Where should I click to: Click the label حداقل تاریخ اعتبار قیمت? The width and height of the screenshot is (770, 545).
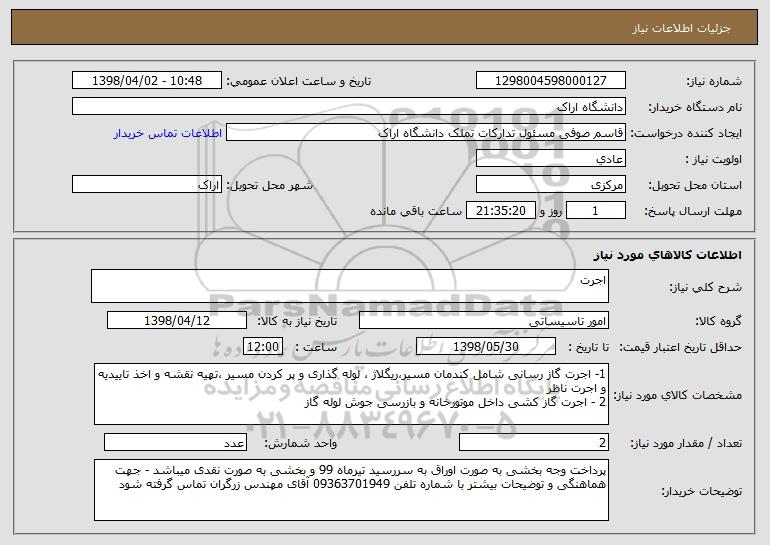pos(681,347)
